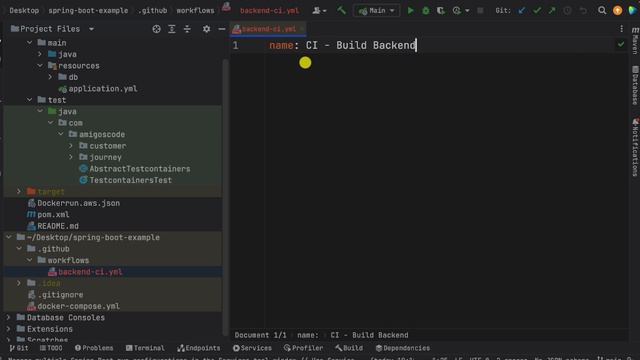Viewport: 640px width, 360px height.
Task: Click Expand All in Project panel
Action: click(172, 29)
